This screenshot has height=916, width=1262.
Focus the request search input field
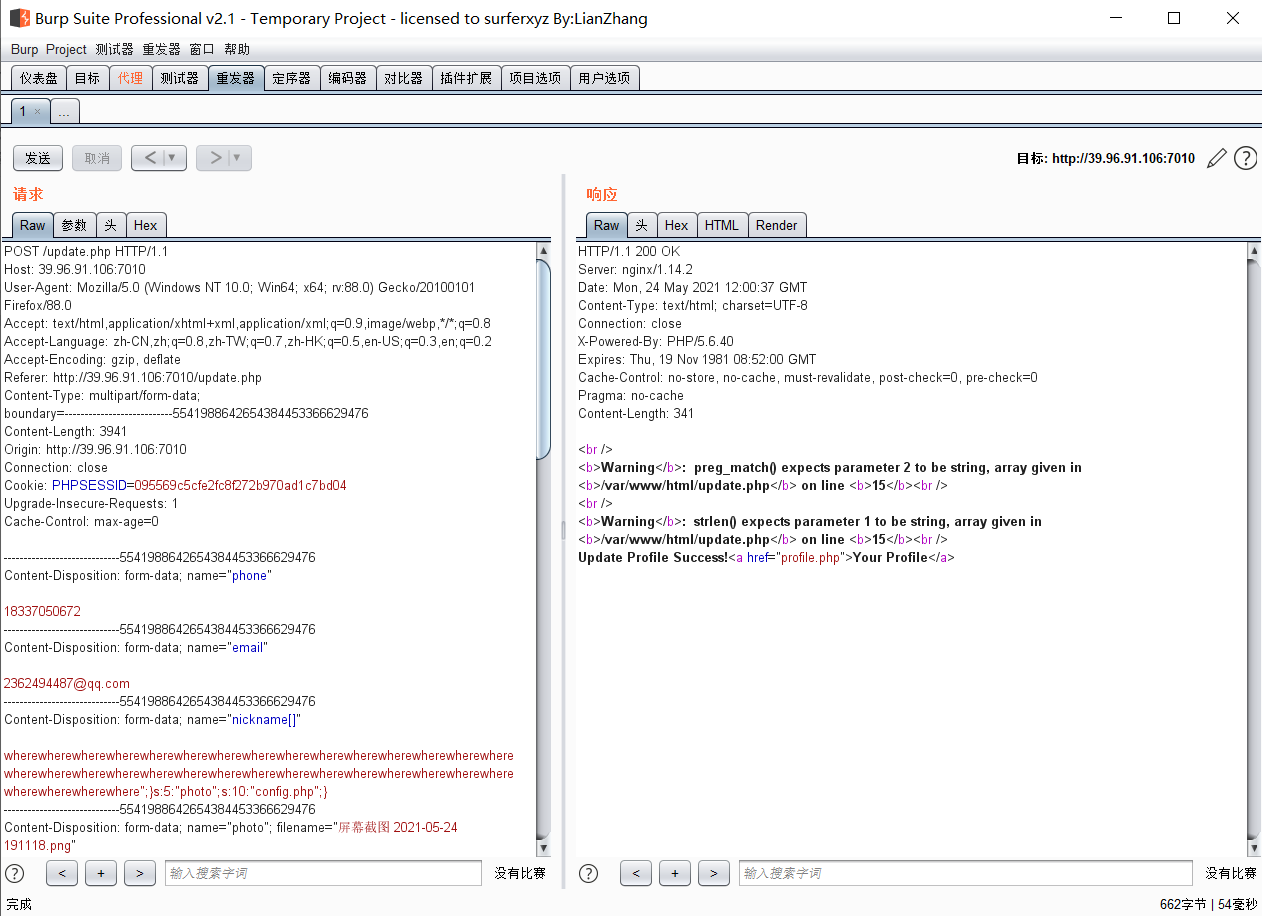[323, 873]
